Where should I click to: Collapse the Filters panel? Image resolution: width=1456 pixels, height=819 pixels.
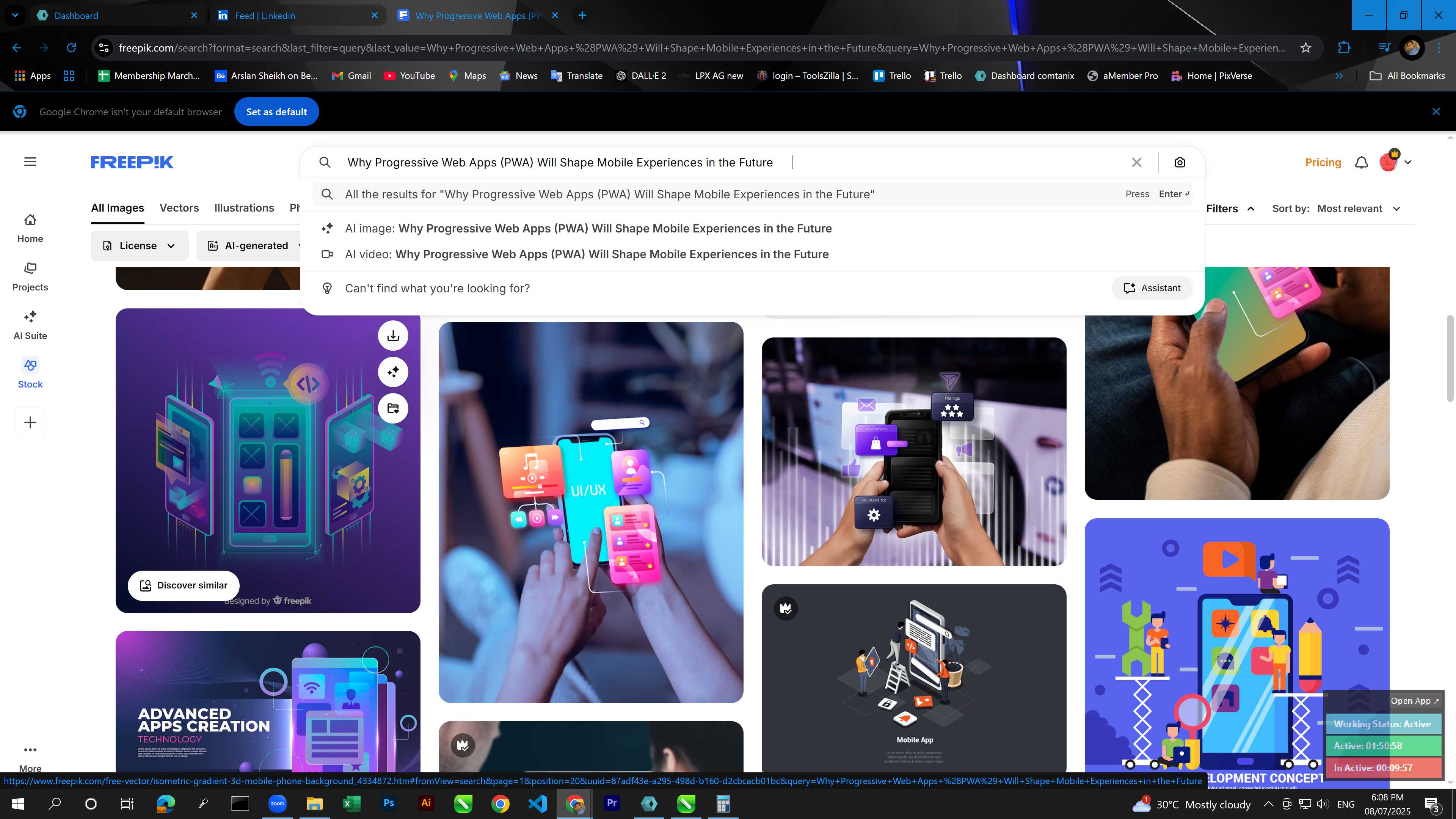click(x=1230, y=209)
